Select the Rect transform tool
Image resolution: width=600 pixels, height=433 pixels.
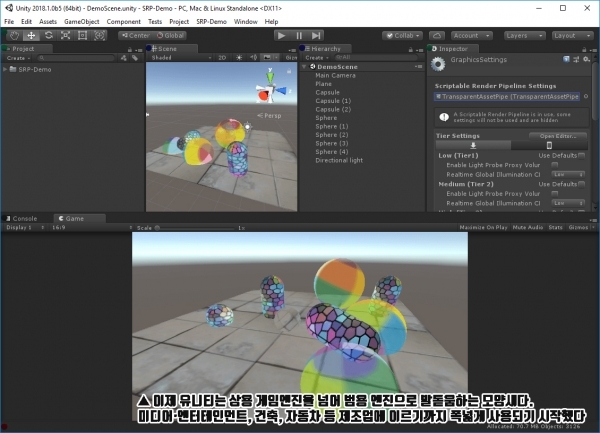(82, 36)
